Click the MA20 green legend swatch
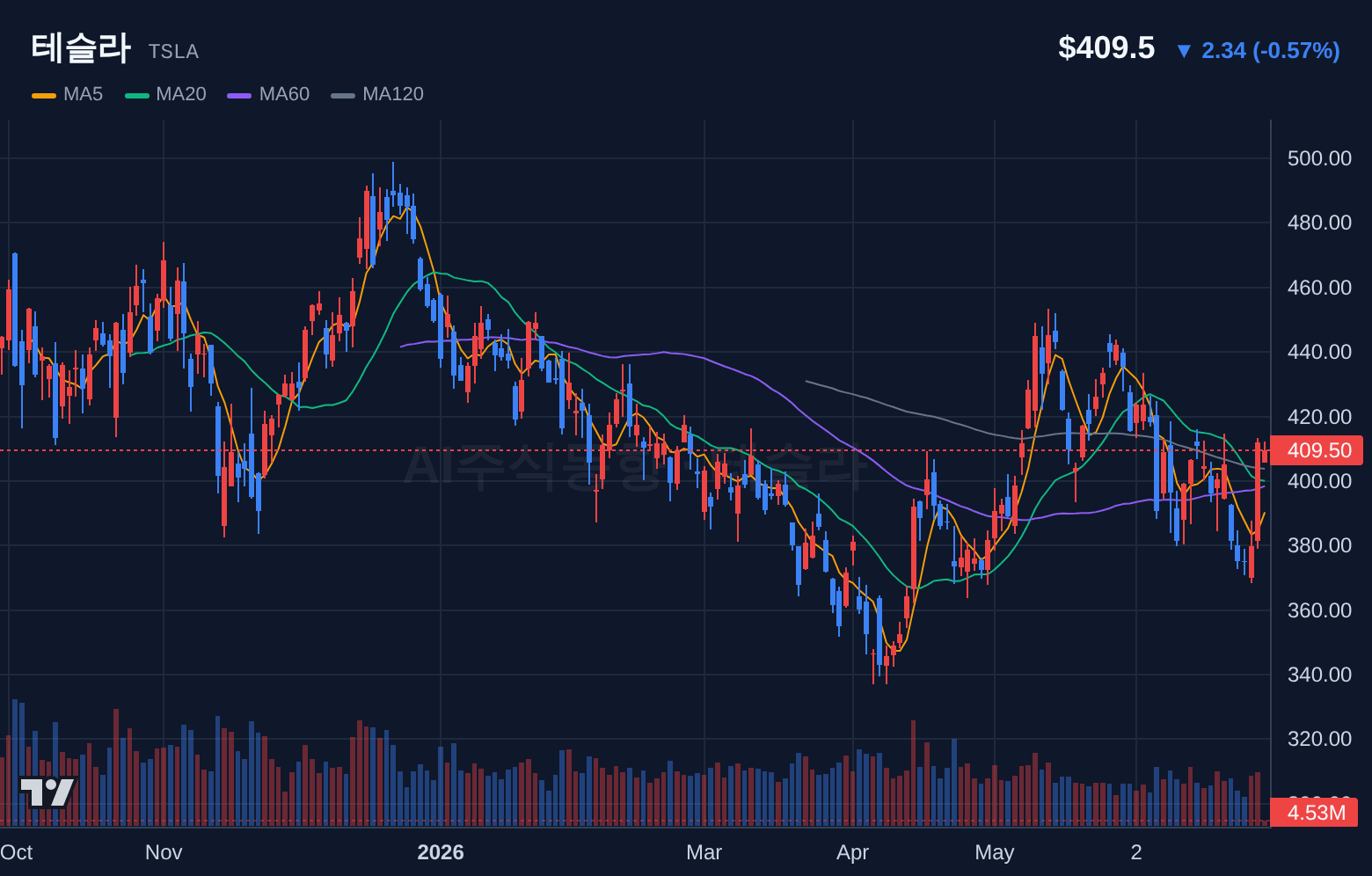Viewport: 1372px width, 876px height. (x=137, y=95)
